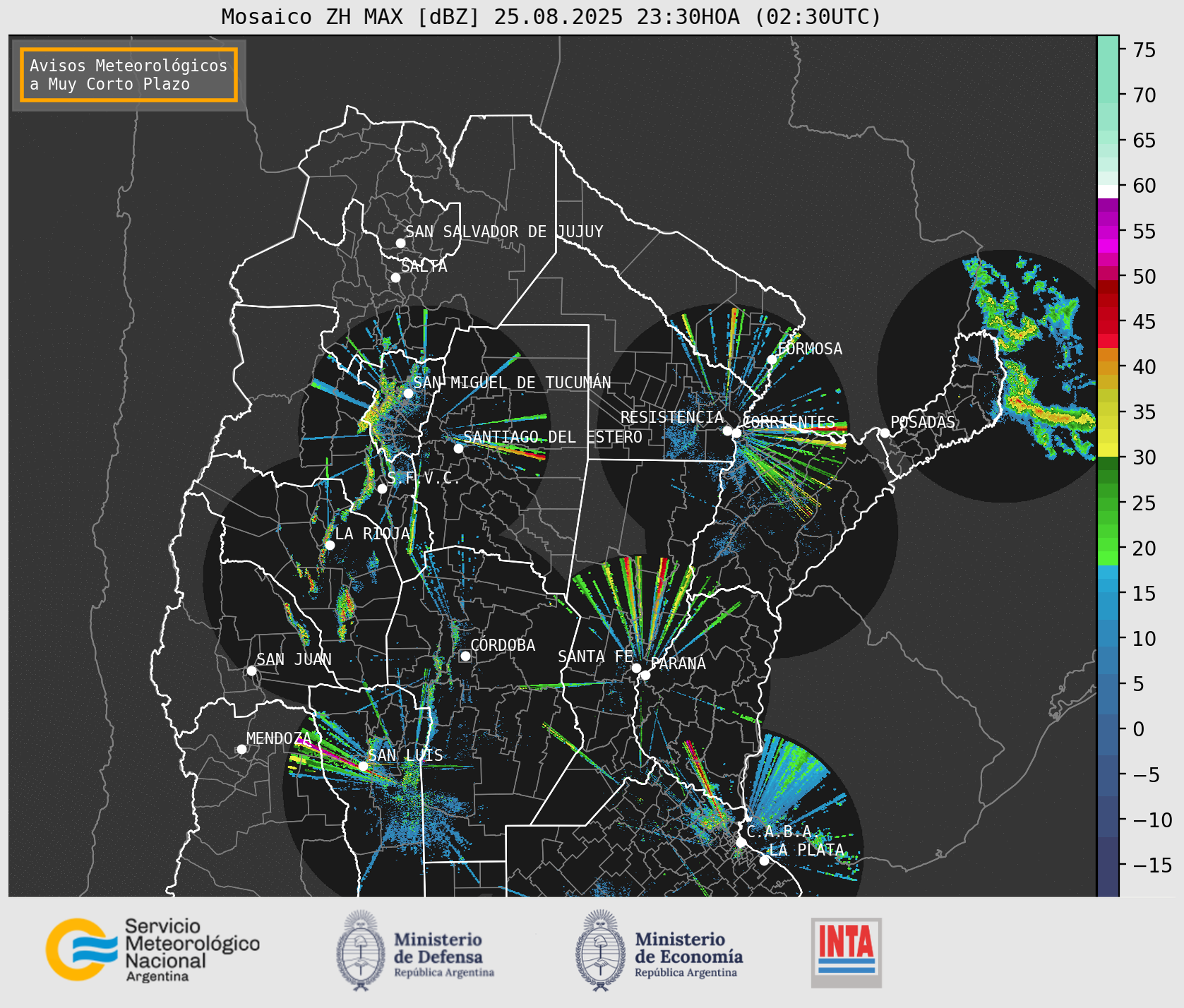The image size is (1184, 1008).
Task: Click the 02:30UTC timestamp in title
Action: (818, 16)
